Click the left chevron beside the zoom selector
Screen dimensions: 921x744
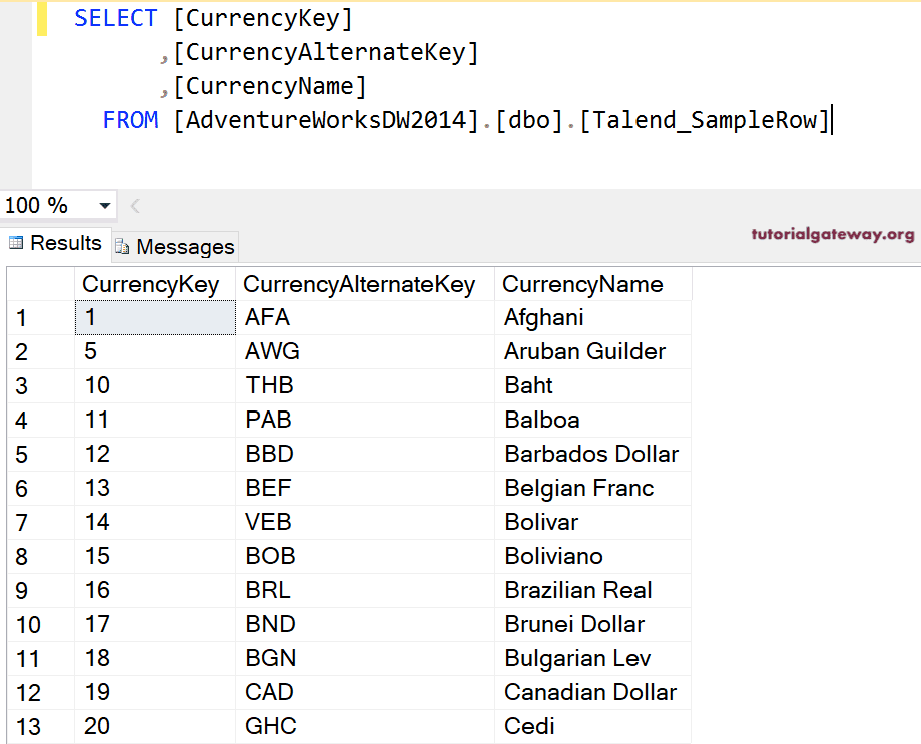pos(134,205)
